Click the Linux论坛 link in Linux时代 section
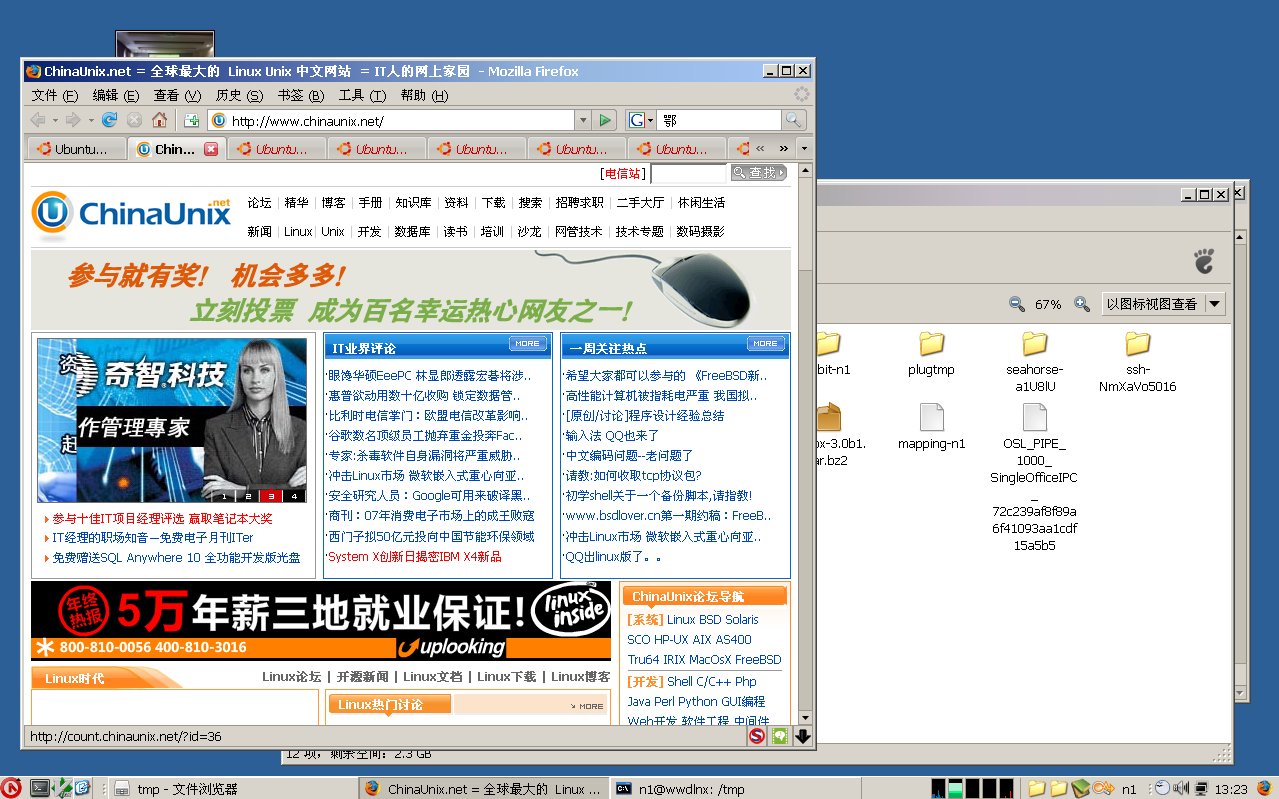 point(292,677)
